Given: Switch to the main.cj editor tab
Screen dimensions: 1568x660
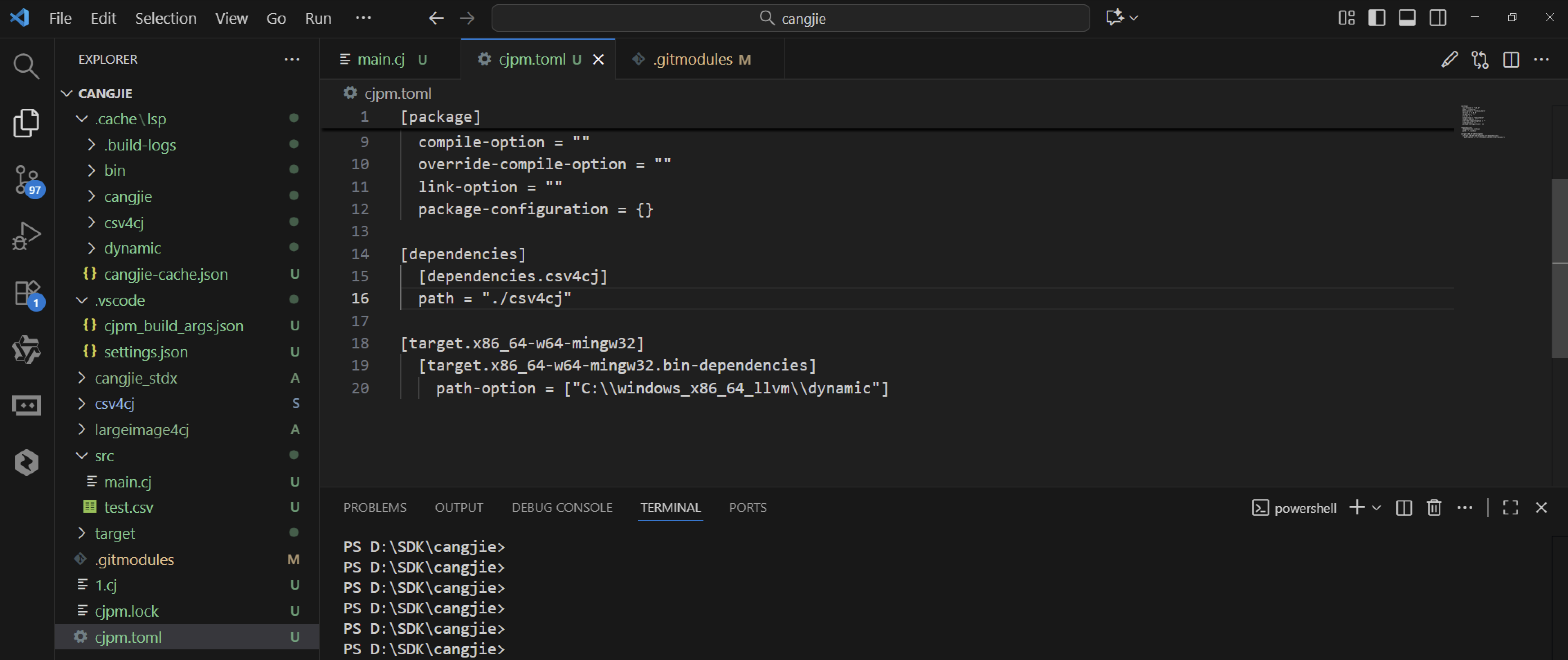Looking at the screenshot, I should point(381,59).
